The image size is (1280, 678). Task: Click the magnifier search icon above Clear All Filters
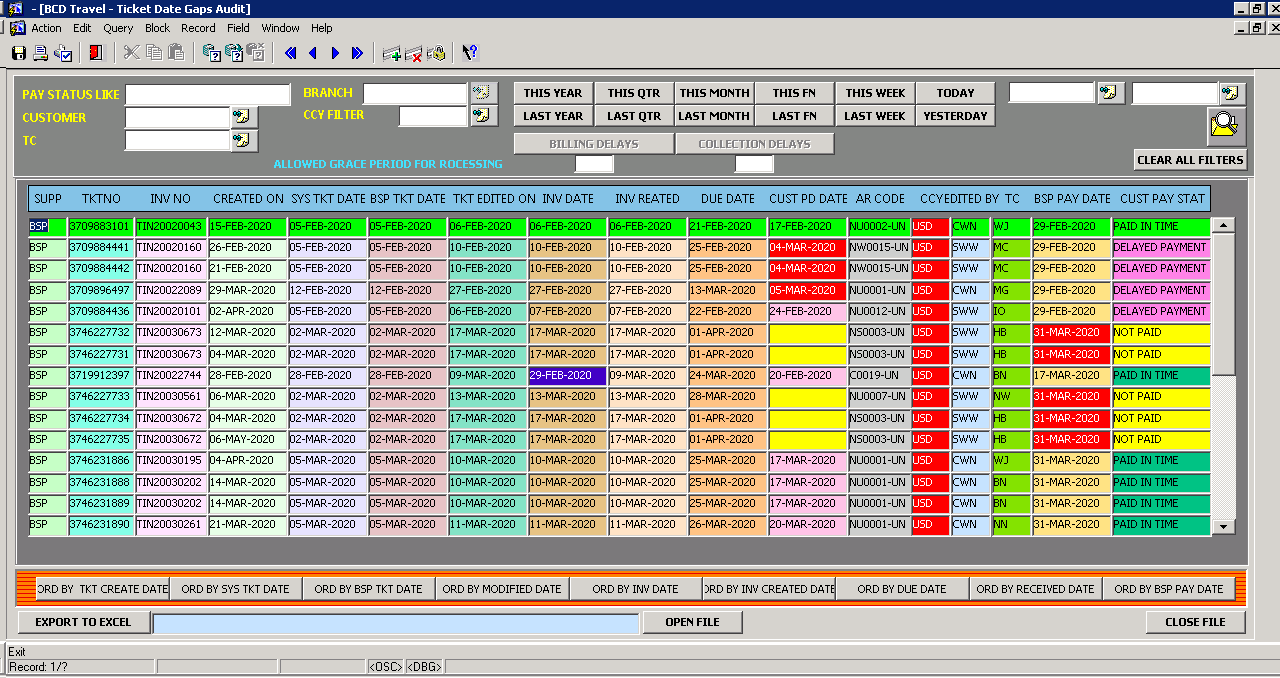(x=1225, y=125)
